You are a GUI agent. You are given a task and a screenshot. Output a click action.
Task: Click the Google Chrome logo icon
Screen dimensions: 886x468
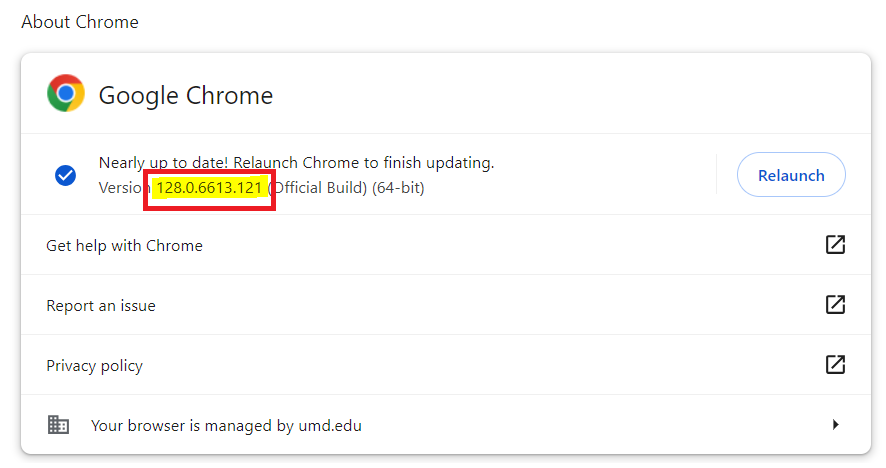[66, 94]
